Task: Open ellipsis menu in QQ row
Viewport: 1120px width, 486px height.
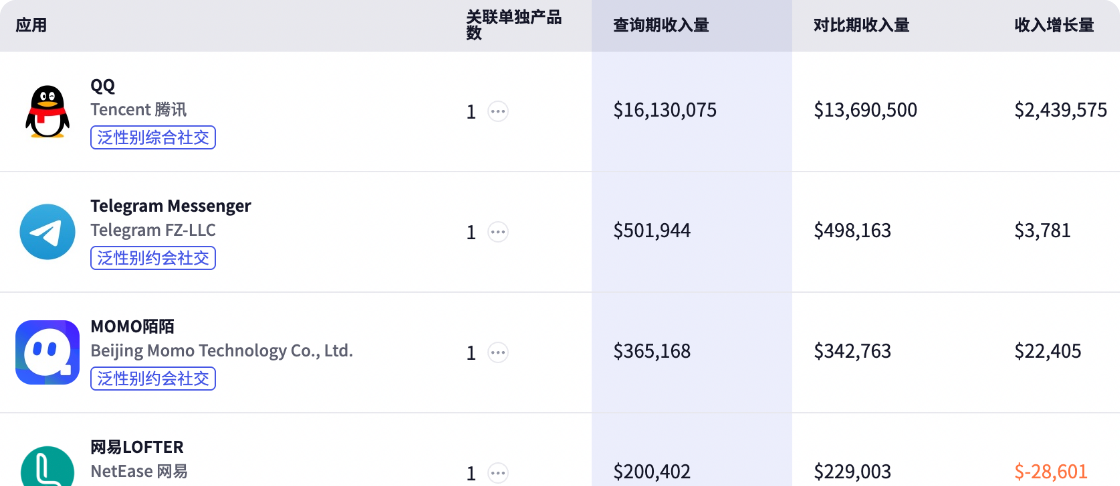Action: pos(497,112)
